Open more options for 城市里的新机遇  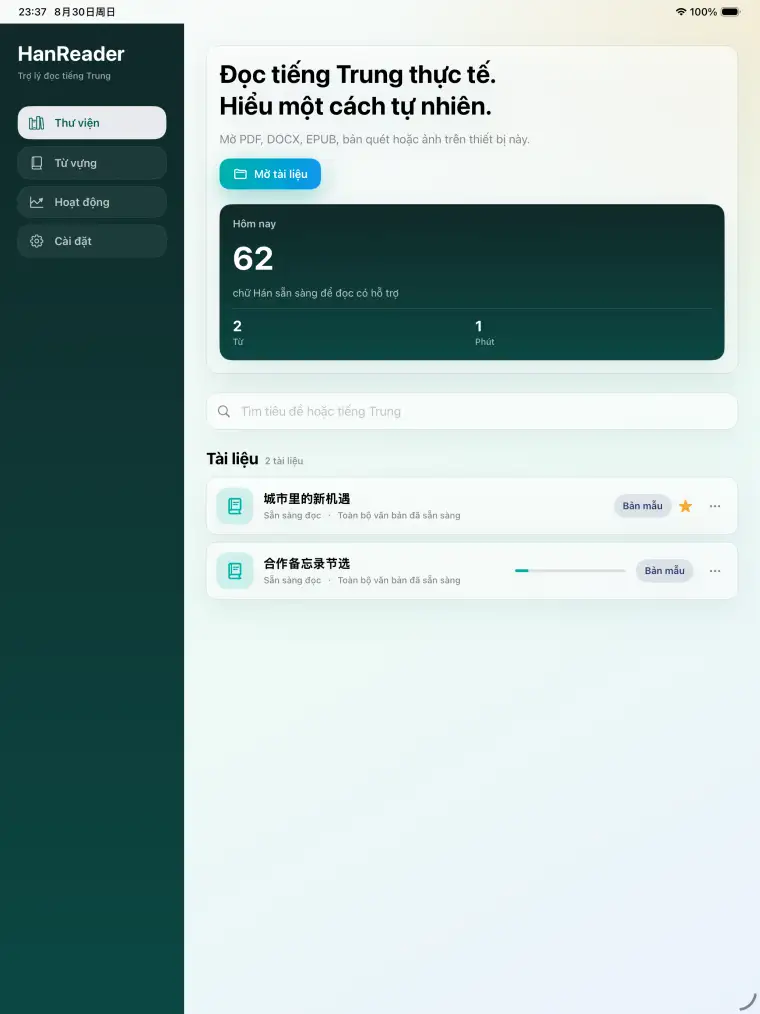tap(715, 506)
